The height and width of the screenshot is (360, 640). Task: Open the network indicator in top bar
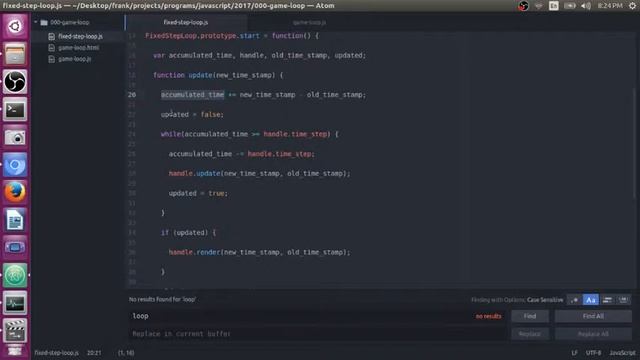click(539, 6)
